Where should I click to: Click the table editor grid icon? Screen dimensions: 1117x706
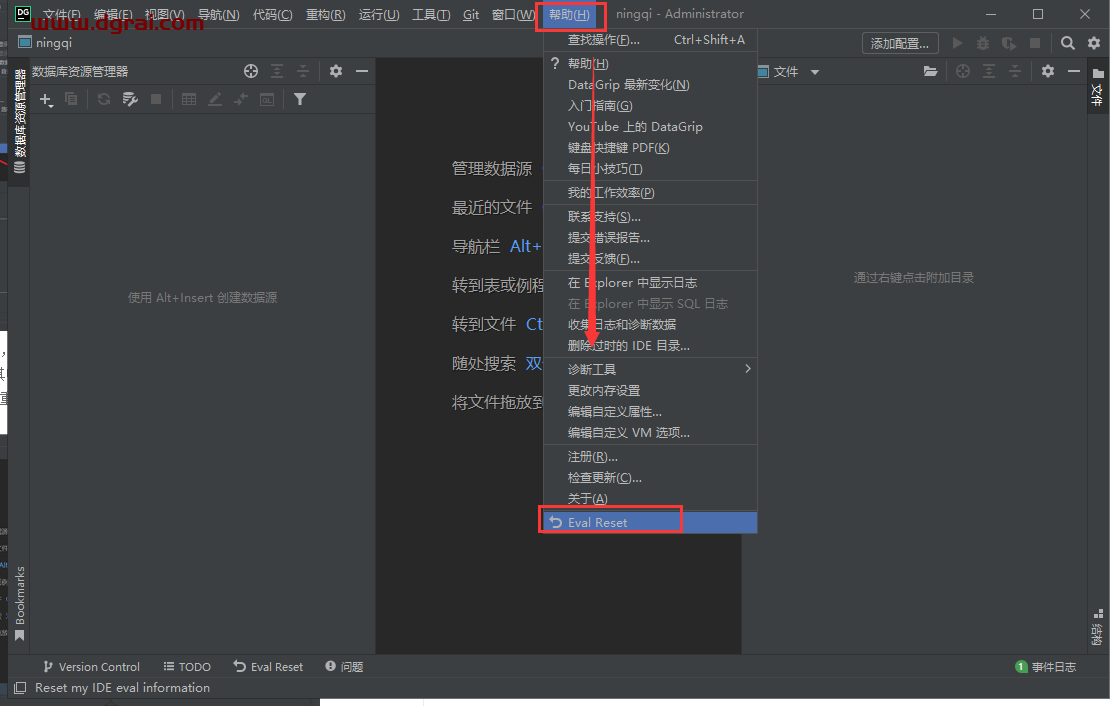(189, 99)
